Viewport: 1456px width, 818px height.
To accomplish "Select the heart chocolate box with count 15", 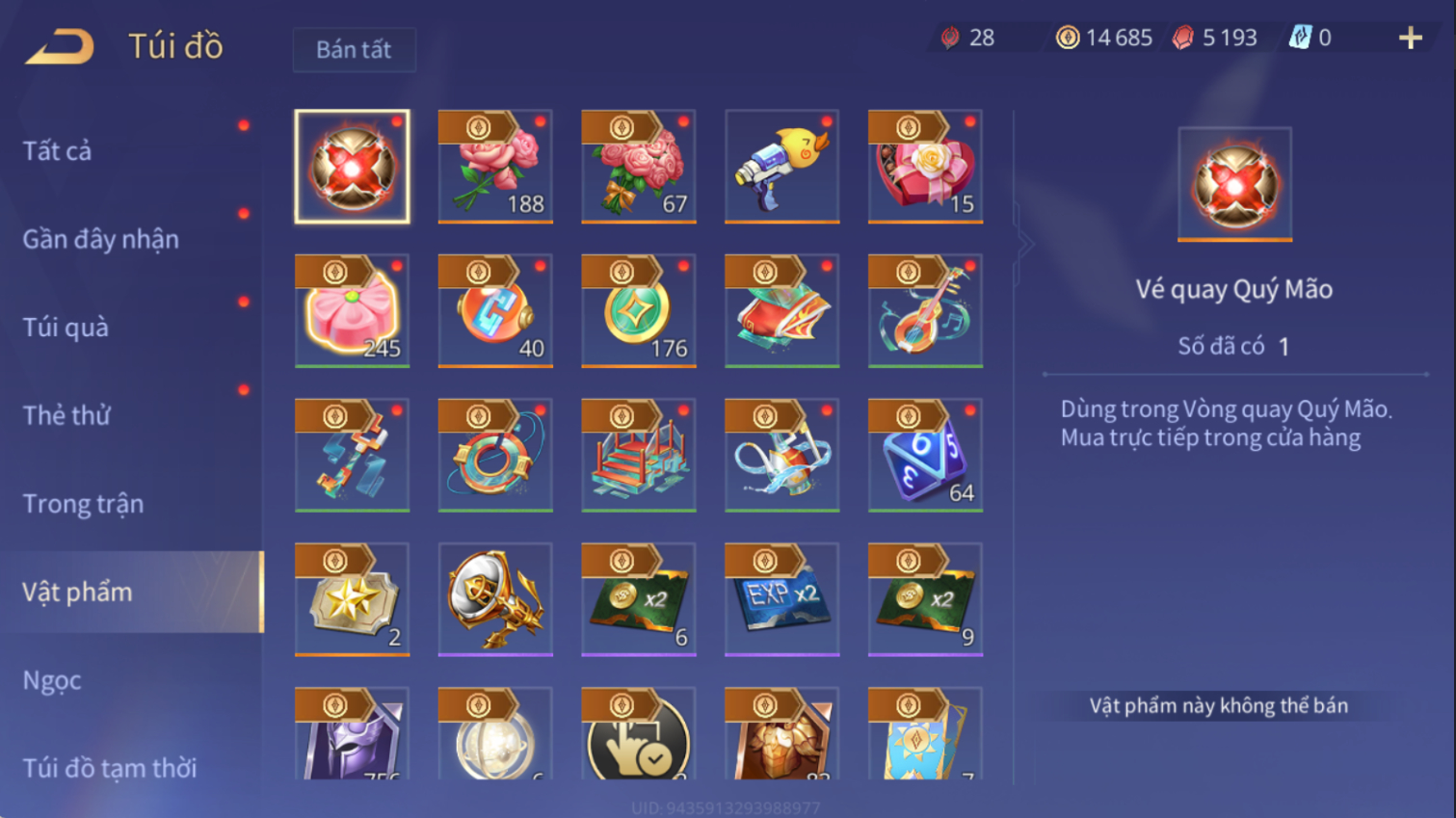I will click(925, 167).
